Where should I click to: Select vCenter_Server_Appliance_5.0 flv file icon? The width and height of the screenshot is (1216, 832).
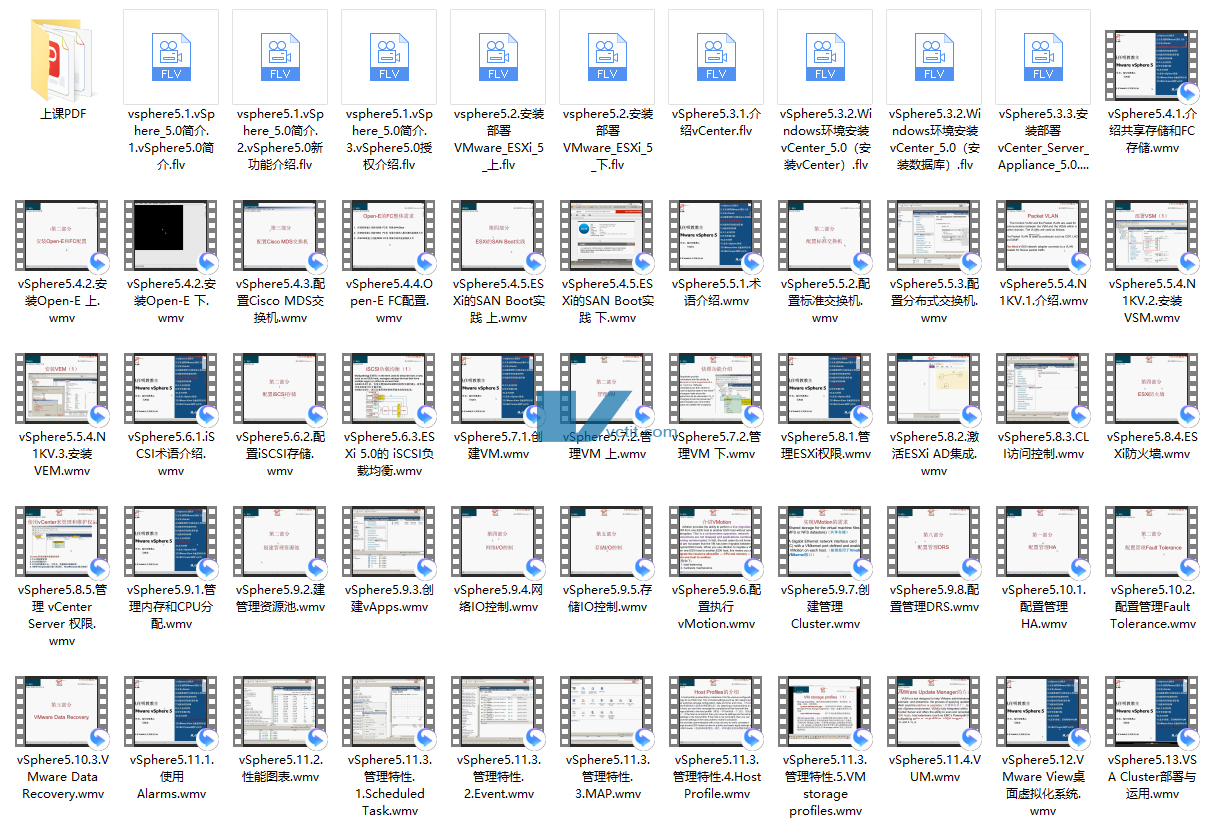pyautogui.click(x=1043, y=56)
